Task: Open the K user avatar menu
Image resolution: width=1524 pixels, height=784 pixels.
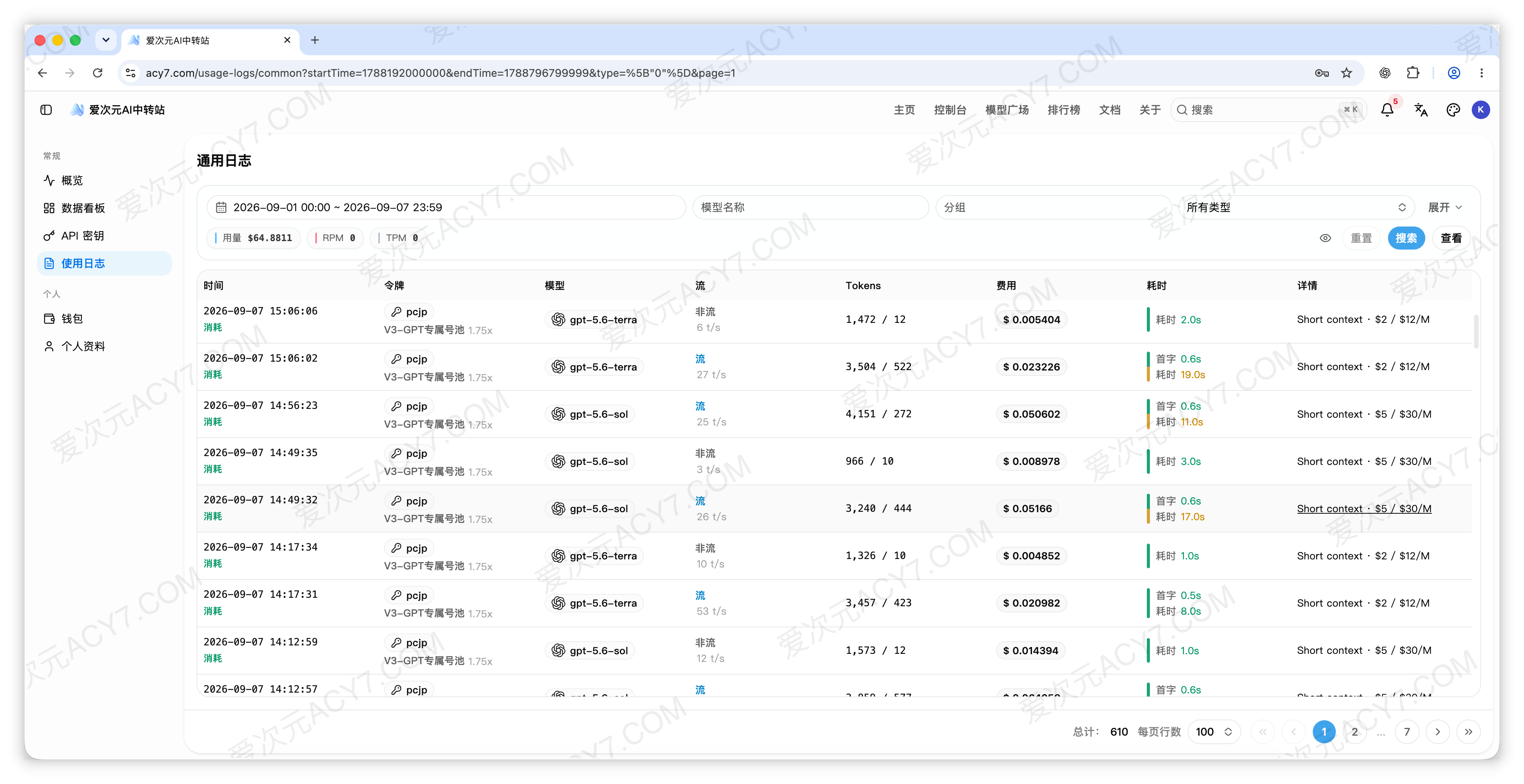Action: pos(1481,110)
